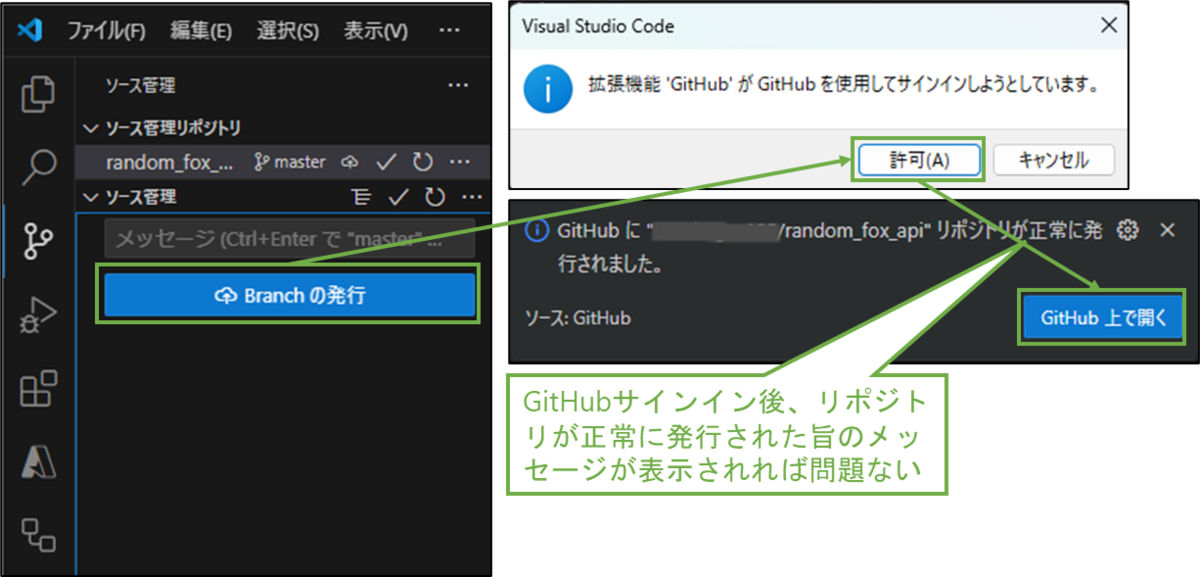The image size is (1200, 577).
Task: Click publish cloud icon in repository row
Action: pos(349,161)
